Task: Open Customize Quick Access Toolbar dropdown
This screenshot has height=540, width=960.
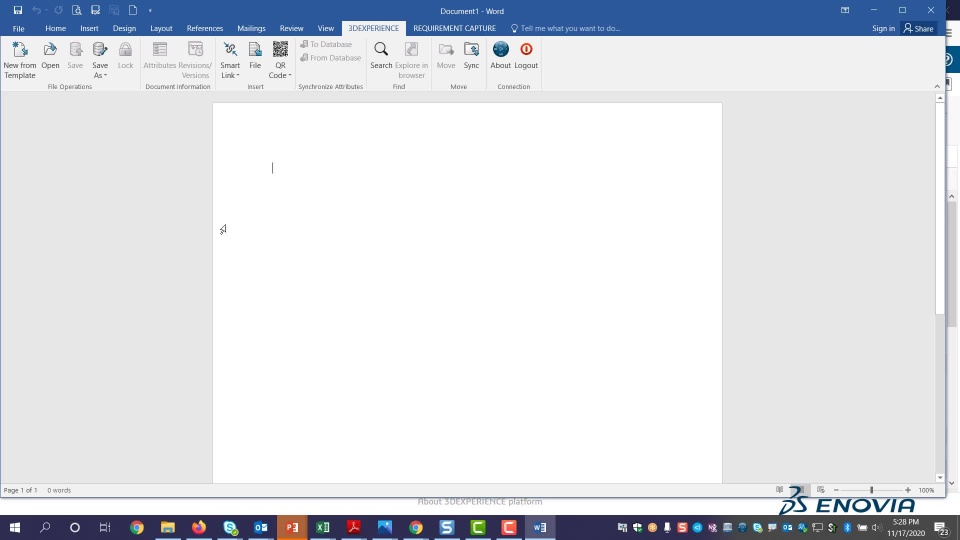Action: tap(150, 10)
